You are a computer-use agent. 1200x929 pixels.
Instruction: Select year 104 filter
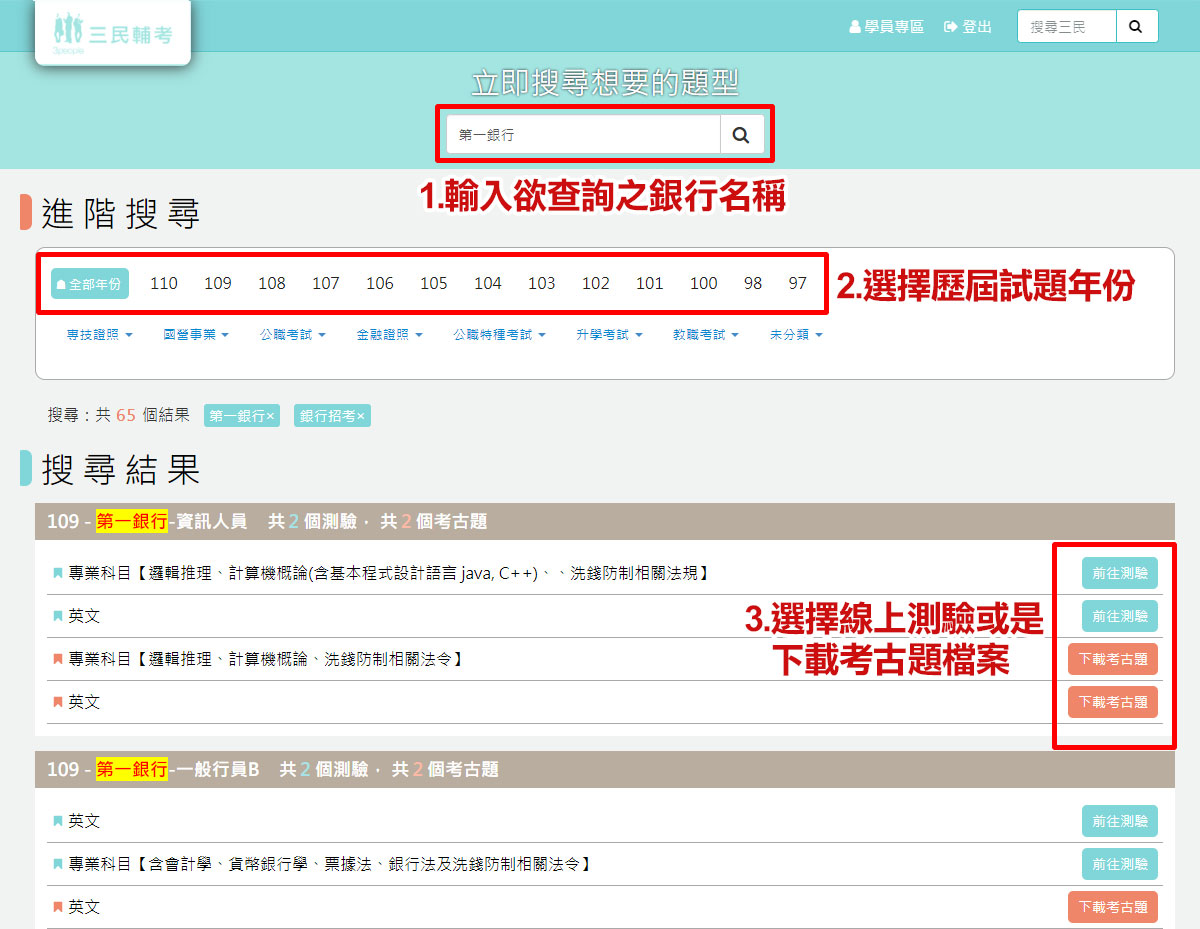pos(488,284)
